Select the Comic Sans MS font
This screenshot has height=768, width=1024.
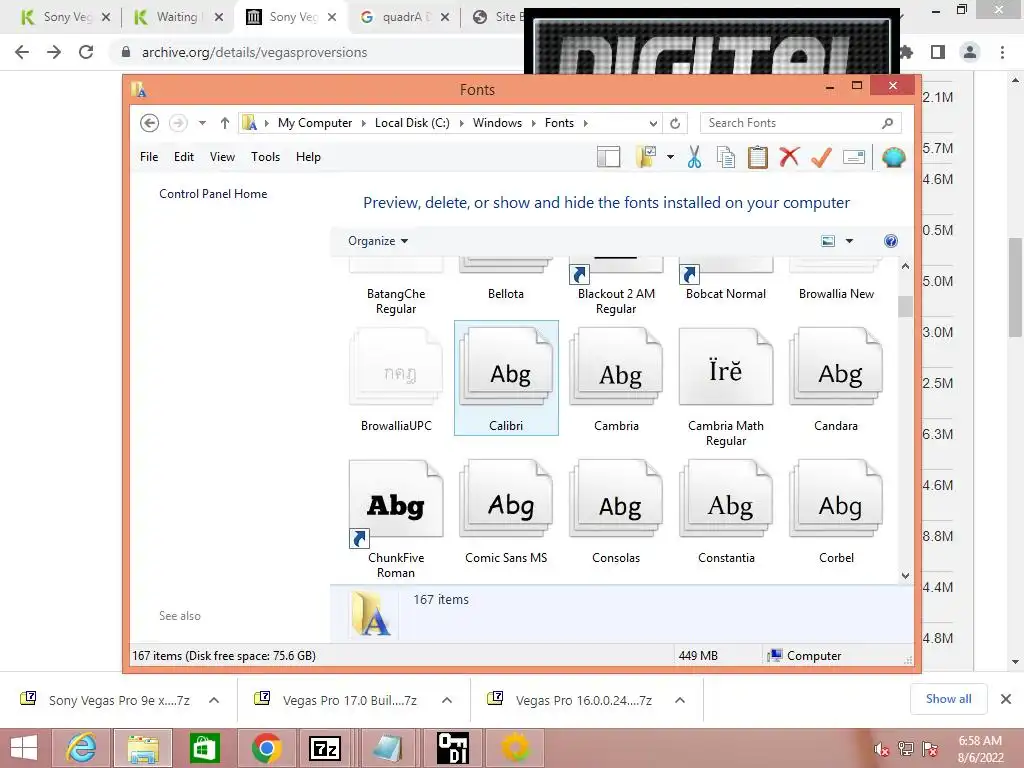pos(506,511)
